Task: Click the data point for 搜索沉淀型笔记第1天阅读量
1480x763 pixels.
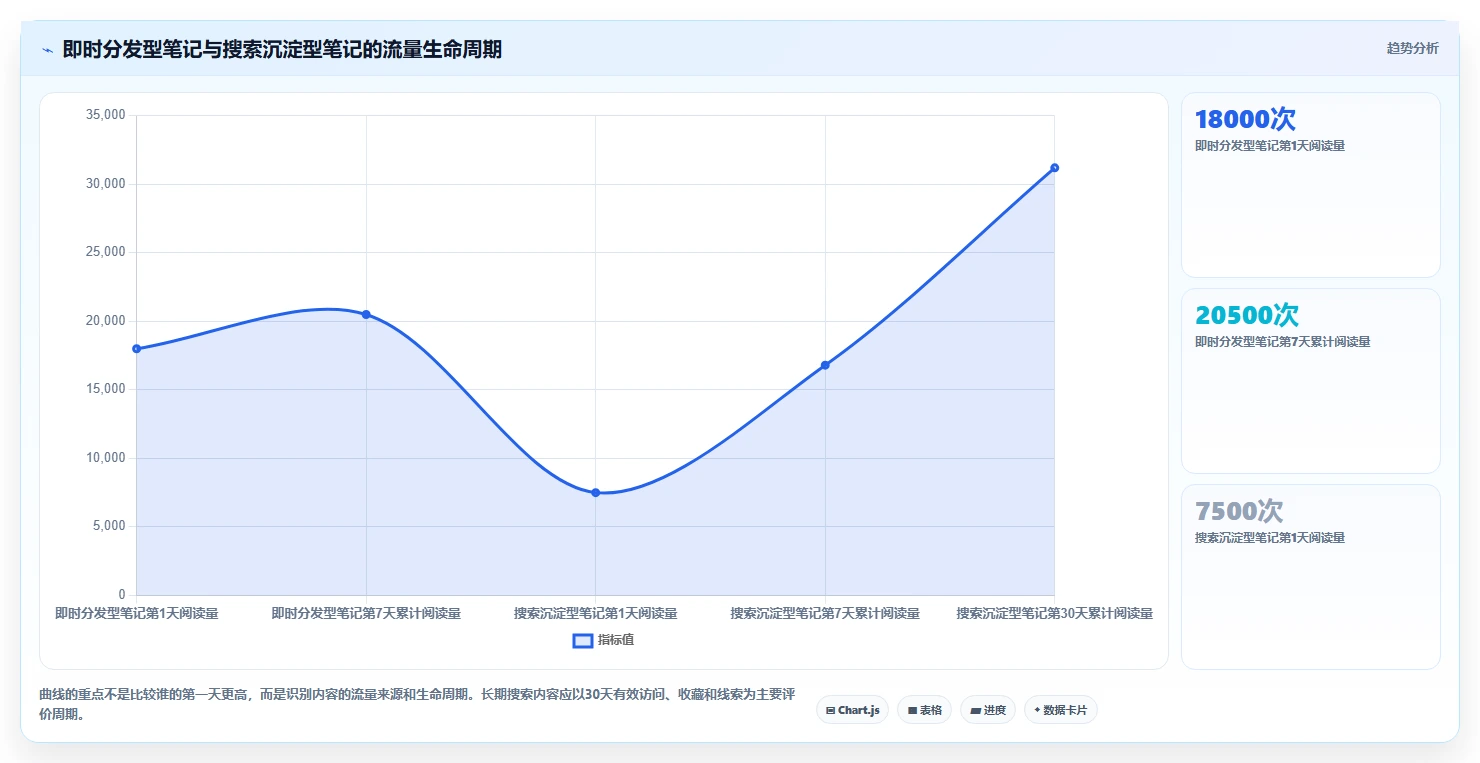Action: [596, 493]
